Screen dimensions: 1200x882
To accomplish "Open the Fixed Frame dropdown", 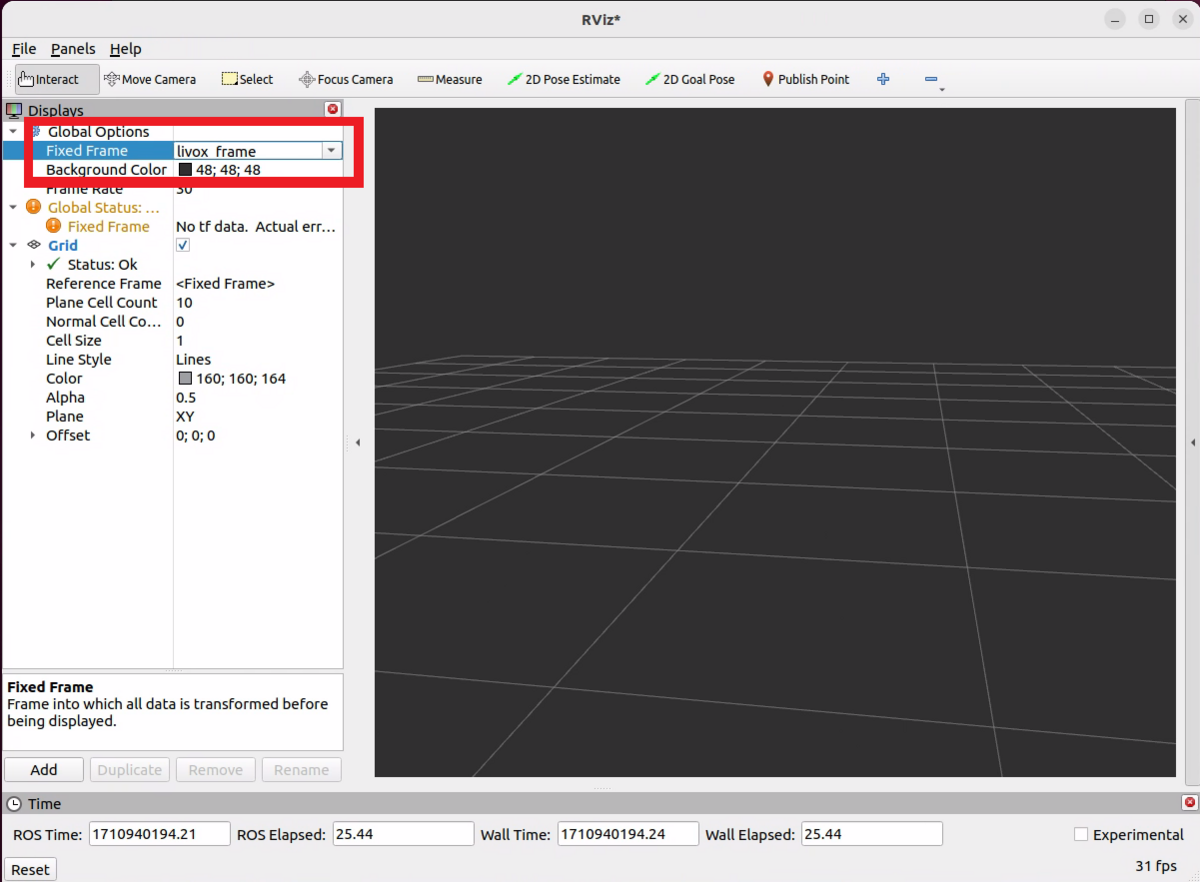I will click(331, 150).
